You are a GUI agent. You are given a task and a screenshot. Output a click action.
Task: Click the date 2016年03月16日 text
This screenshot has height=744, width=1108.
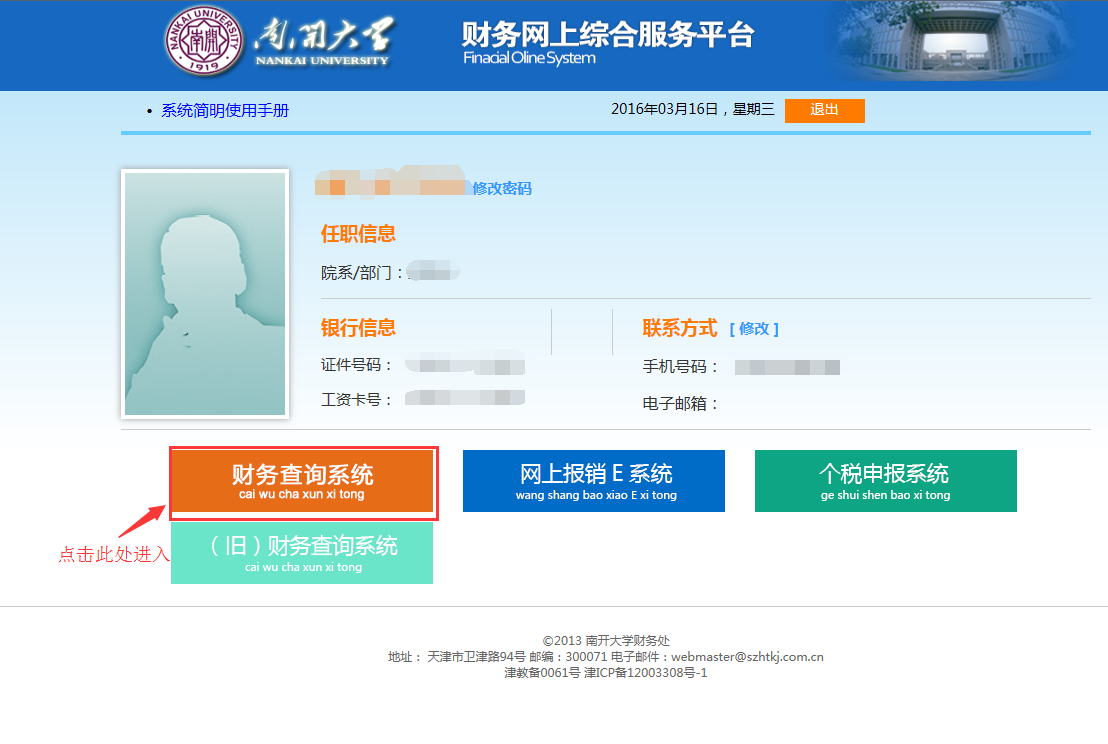664,110
